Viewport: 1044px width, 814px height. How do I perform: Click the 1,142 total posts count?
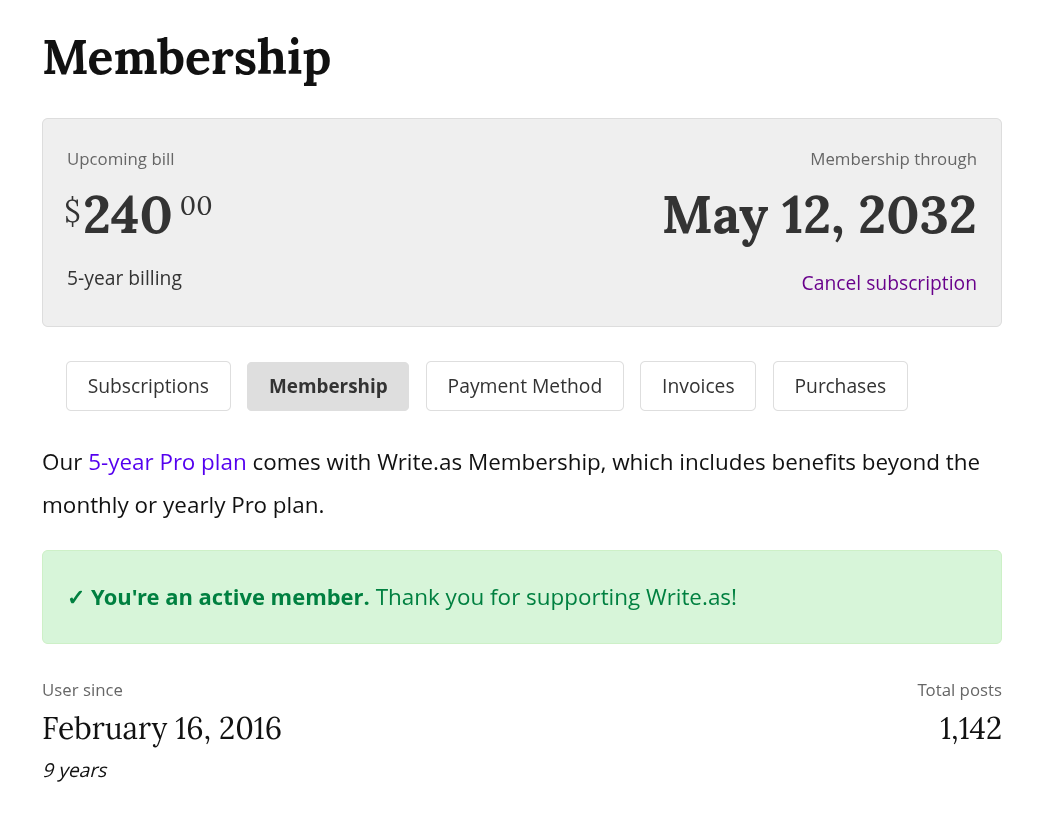pos(970,728)
